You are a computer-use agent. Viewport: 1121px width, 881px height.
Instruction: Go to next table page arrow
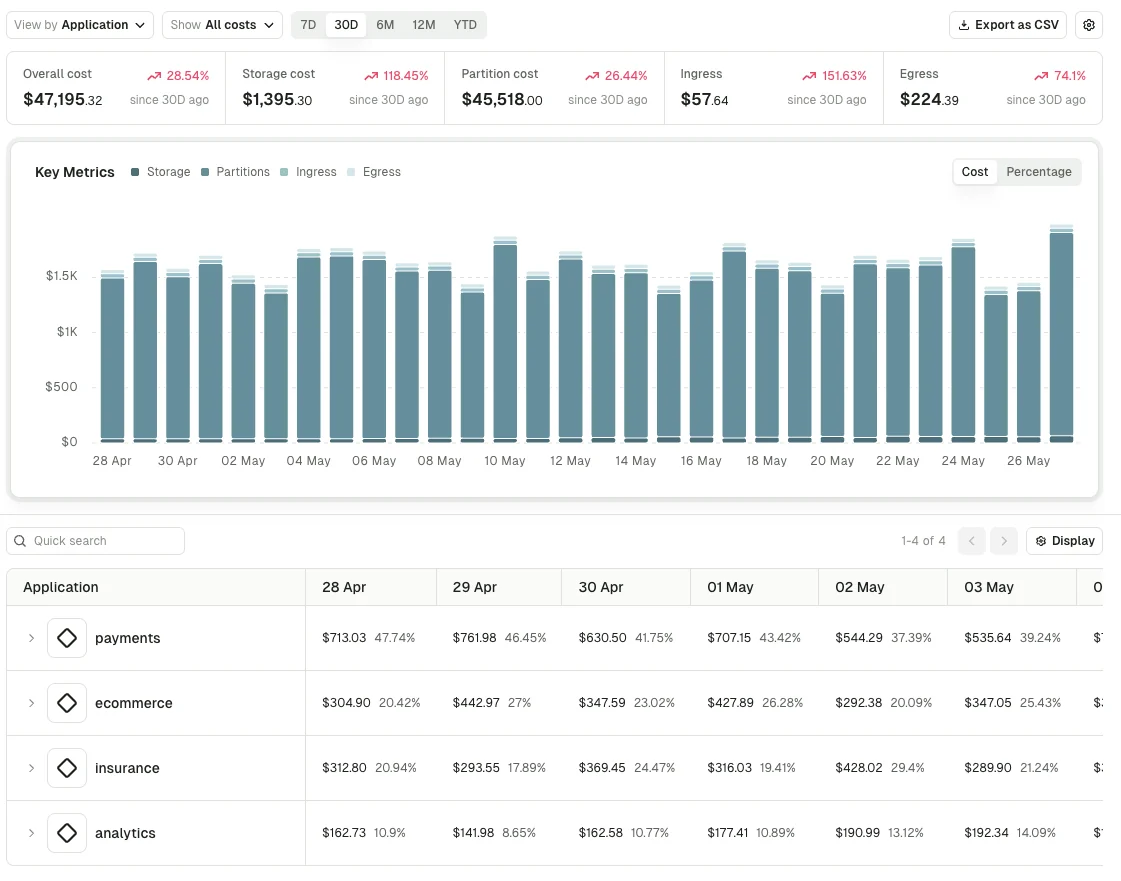tap(1004, 541)
